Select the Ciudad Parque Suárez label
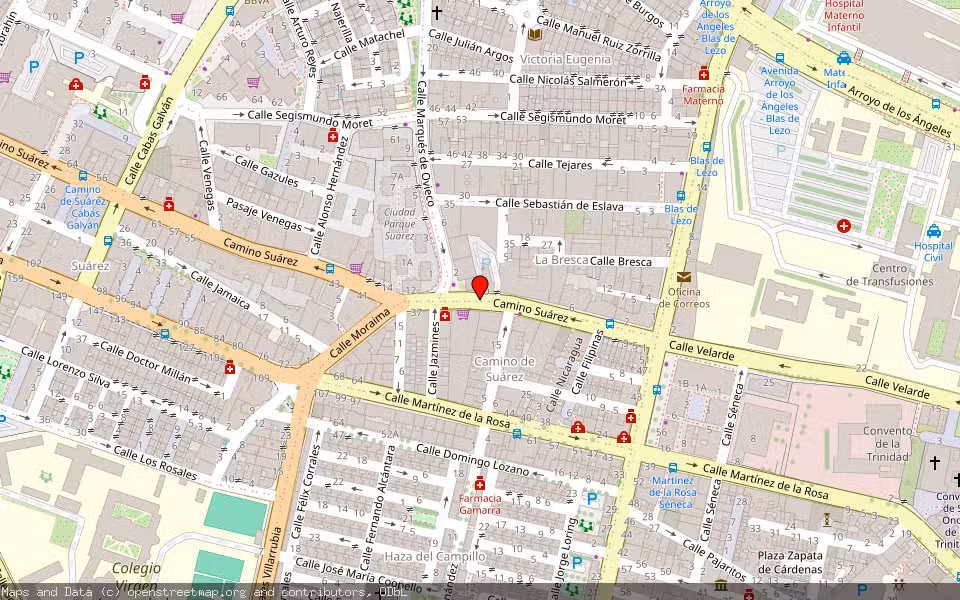The width and height of the screenshot is (960, 600). coord(400,223)
